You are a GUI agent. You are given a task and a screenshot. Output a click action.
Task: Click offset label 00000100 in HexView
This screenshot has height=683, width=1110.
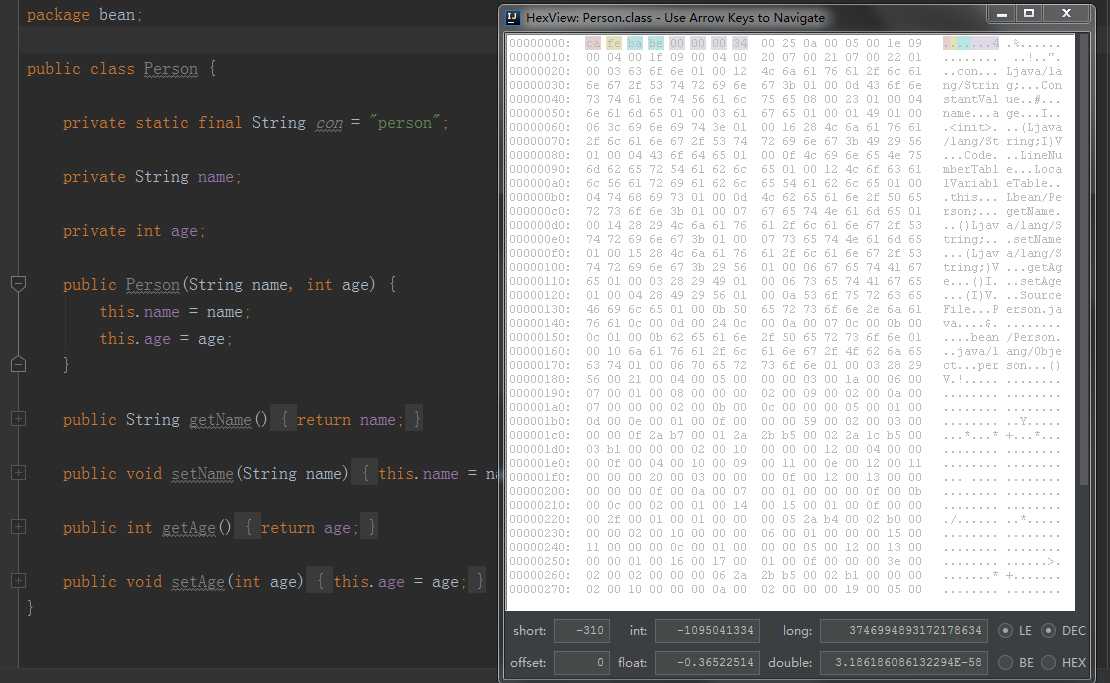[x=540, y=268]
